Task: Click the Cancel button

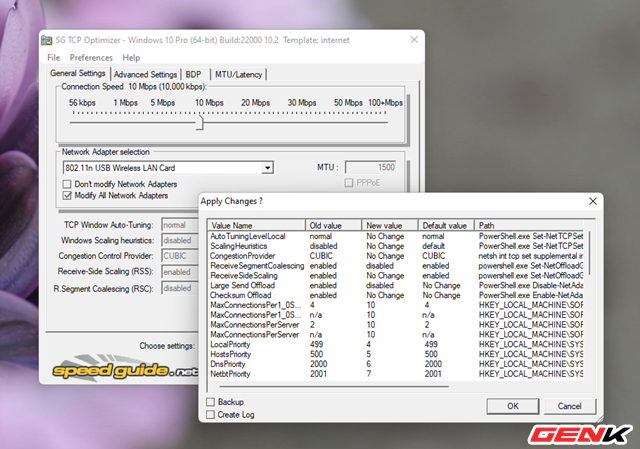Action: coord(569,406)
